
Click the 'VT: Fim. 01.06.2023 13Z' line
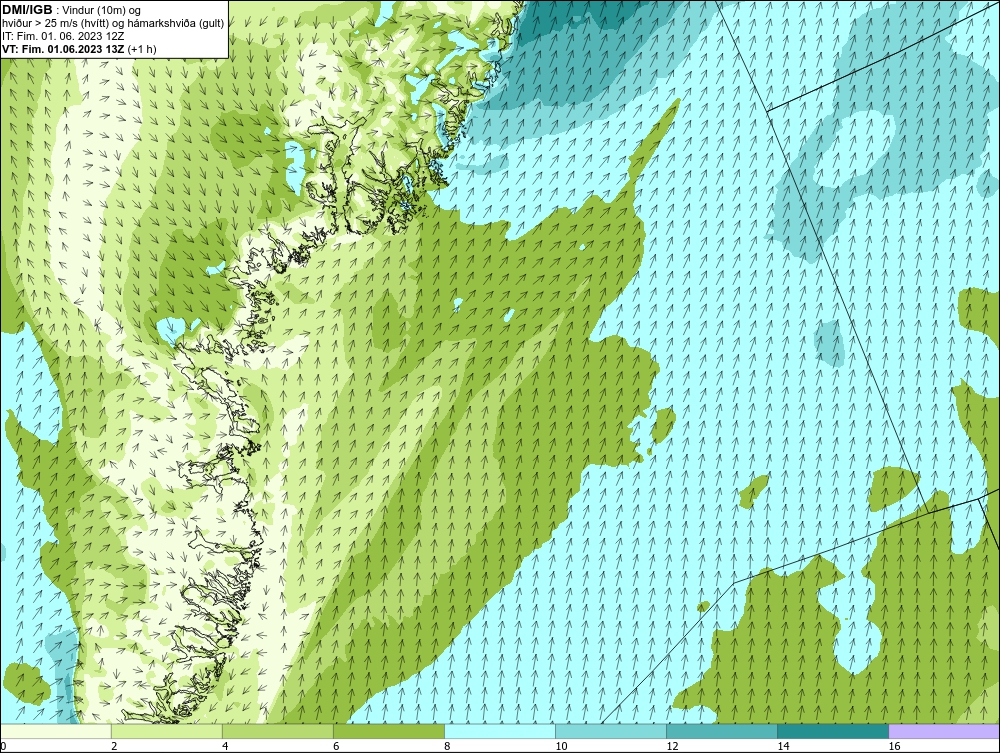click(80, 48)
